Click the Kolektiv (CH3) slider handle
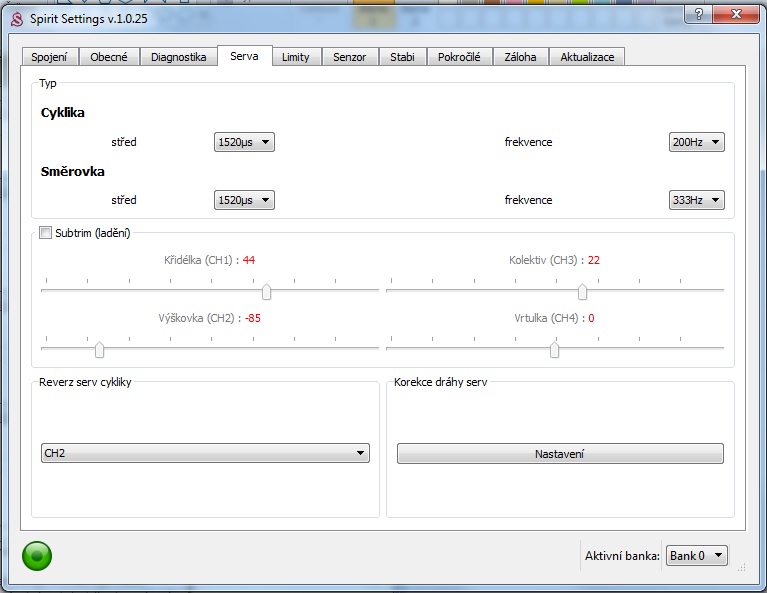 (582, 291)
